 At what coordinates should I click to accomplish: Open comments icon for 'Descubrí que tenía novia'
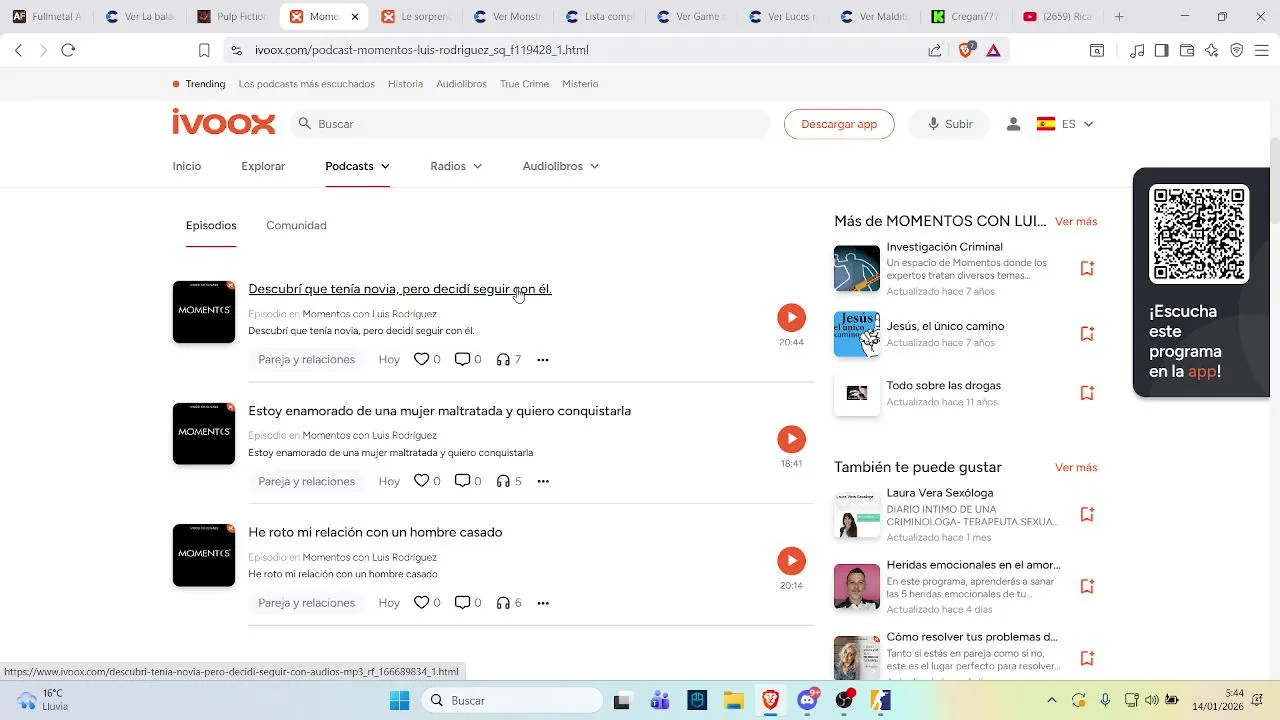pyautogui.click(x=462, y=359)
